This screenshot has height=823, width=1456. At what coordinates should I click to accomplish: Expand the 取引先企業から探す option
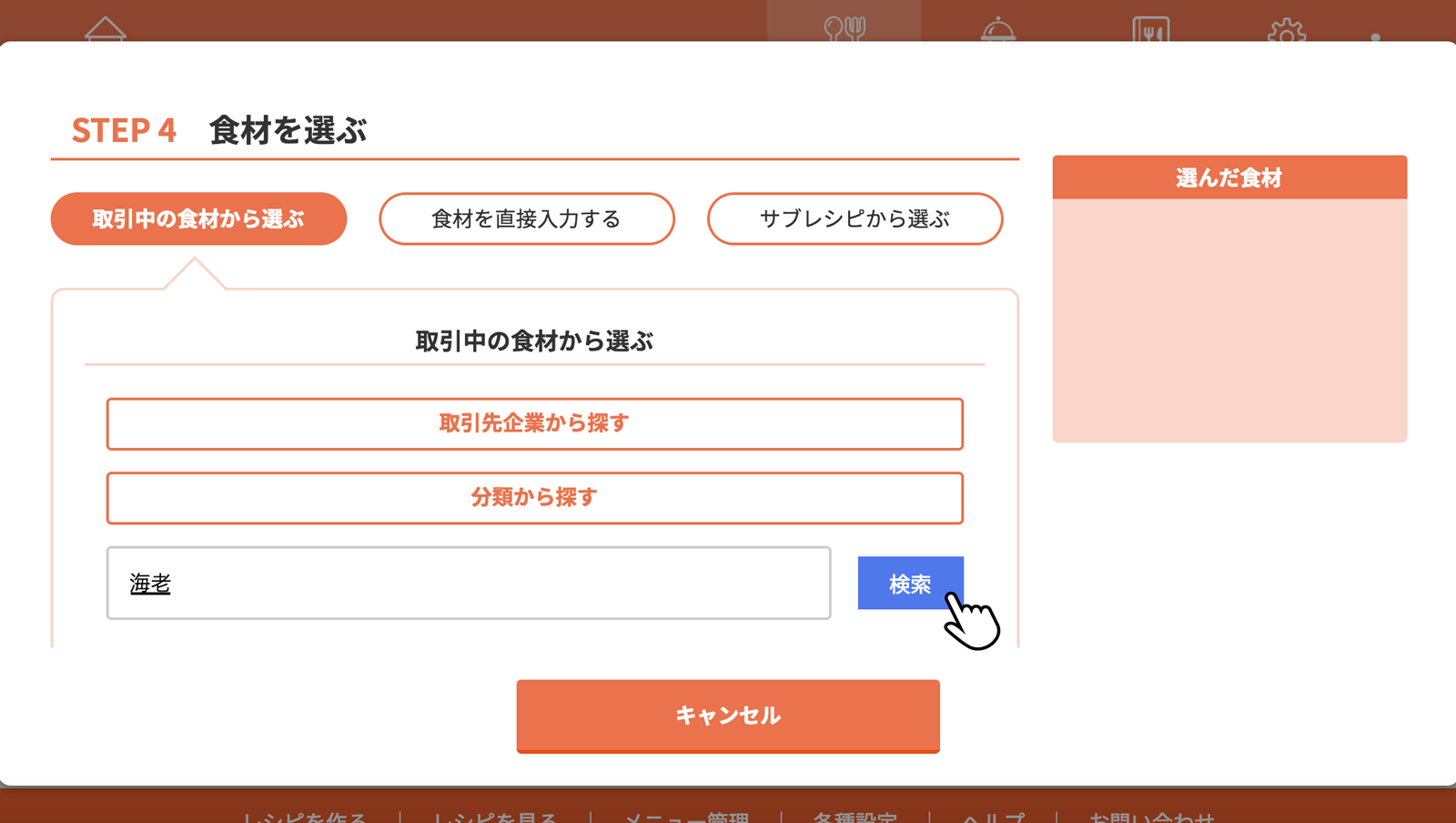(x=534, y=423)
